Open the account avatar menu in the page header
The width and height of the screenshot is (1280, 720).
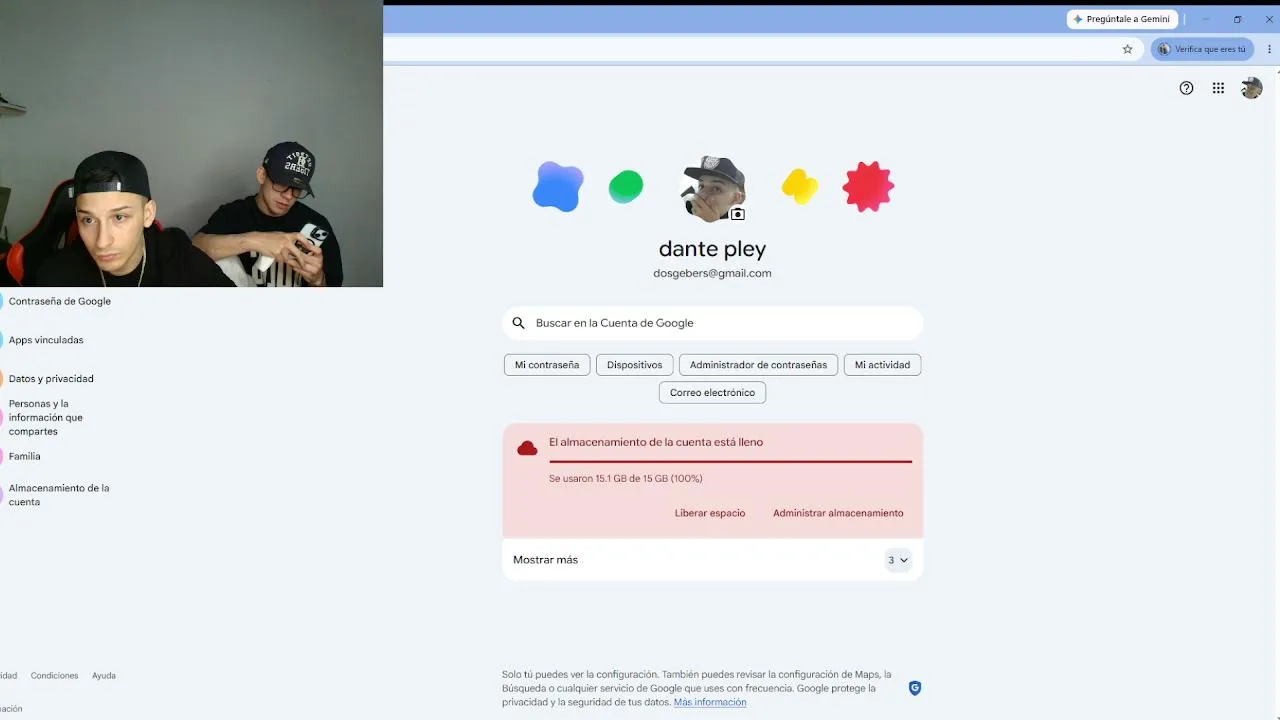coord(1251,88)
